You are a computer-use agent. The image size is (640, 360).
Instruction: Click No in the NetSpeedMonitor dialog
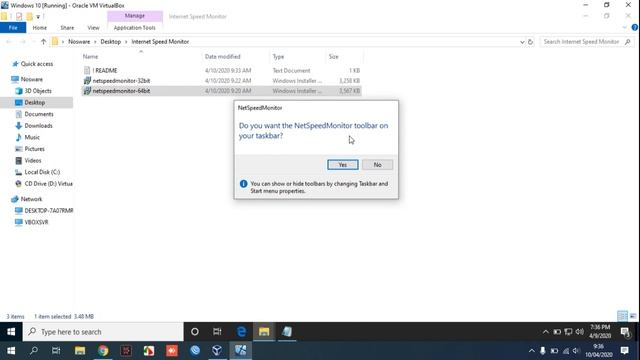tap(377, 164)
